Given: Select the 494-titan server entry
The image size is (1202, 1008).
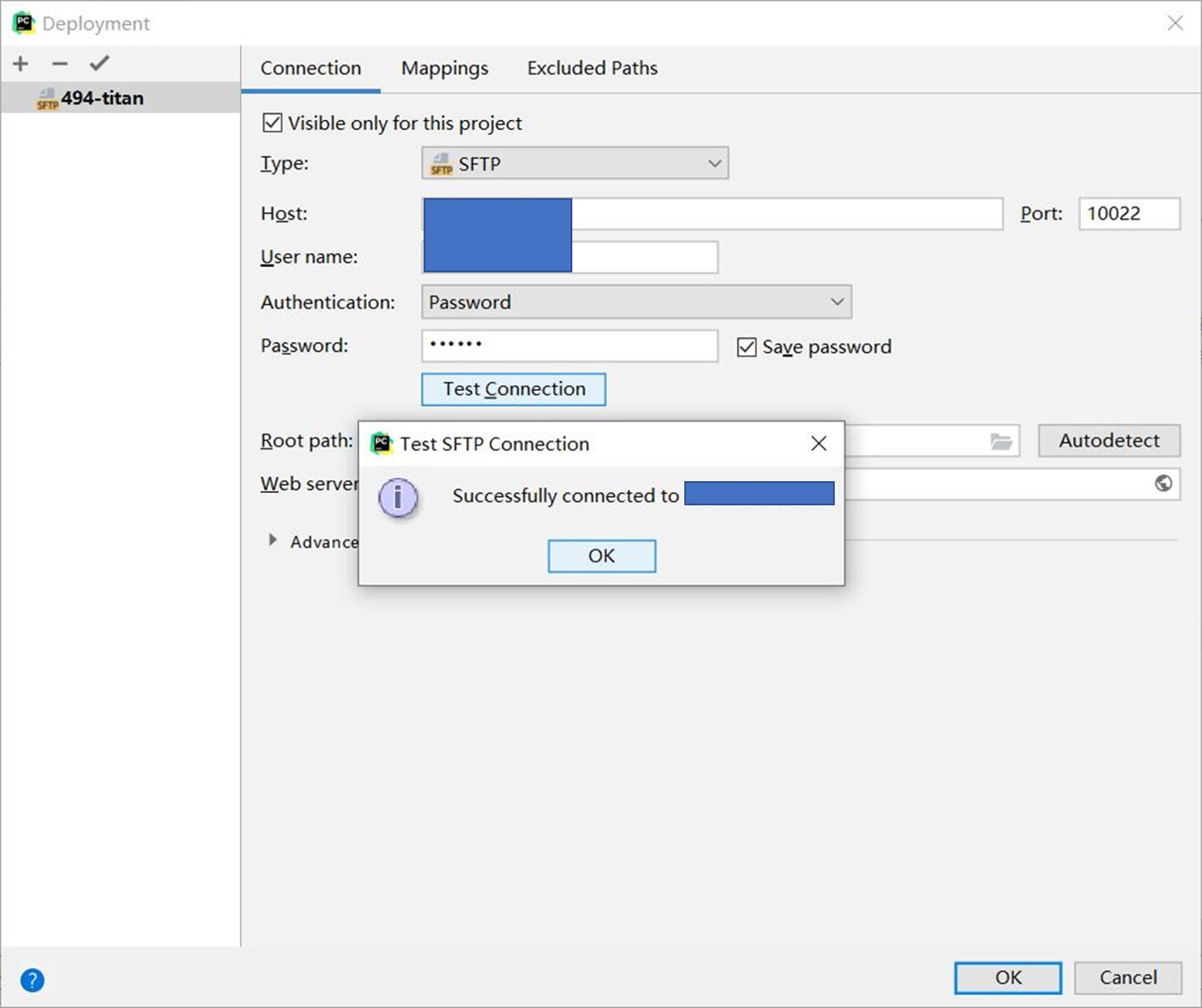Looking at the screenshot, I should pyautogui.click(x=120, y=97).
